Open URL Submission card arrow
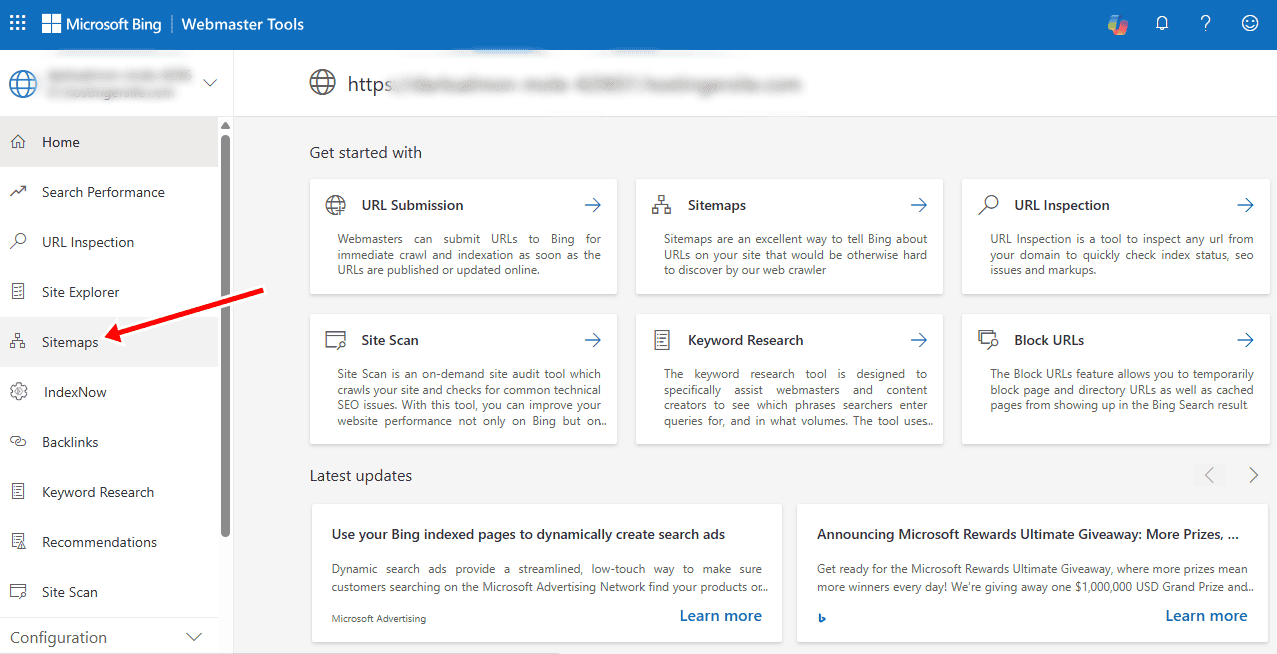This screenshot has width=1277, height=654. pos(593,205)
